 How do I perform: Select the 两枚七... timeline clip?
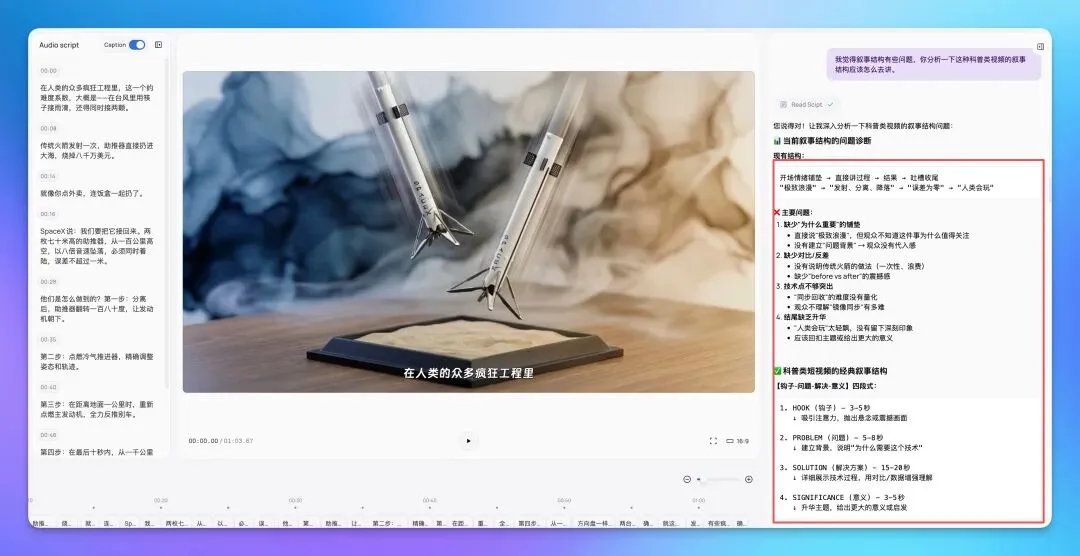(176, 524)
